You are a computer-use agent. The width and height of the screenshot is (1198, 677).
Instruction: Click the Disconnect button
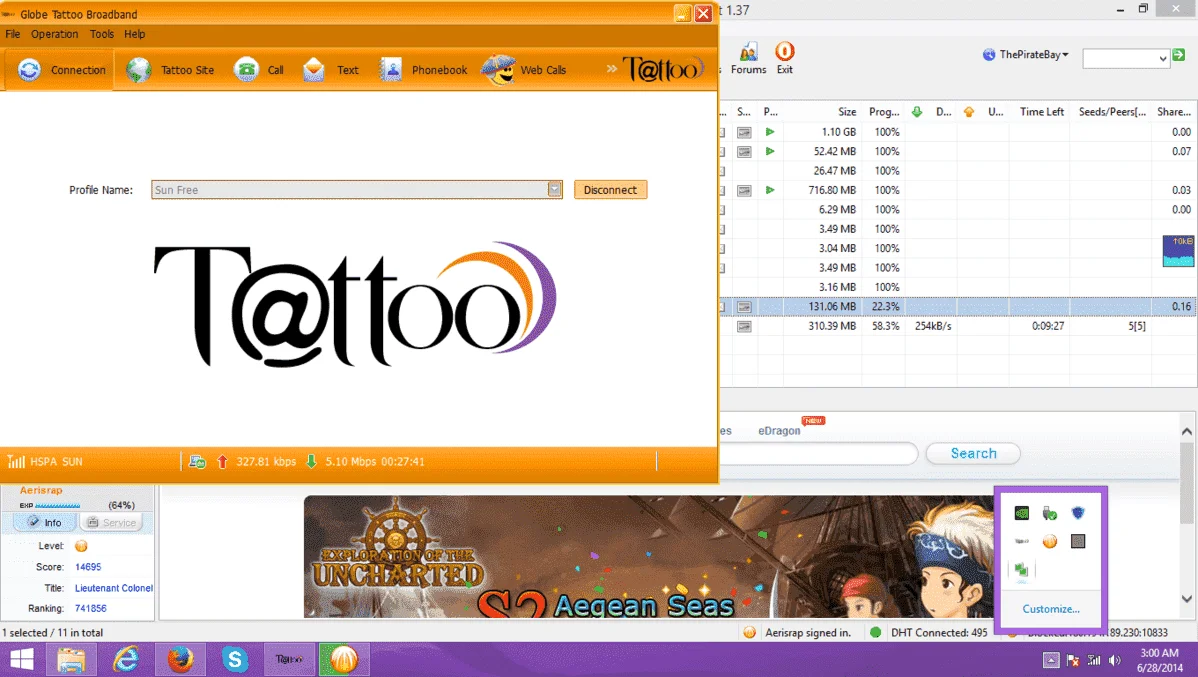coord(610,189)
